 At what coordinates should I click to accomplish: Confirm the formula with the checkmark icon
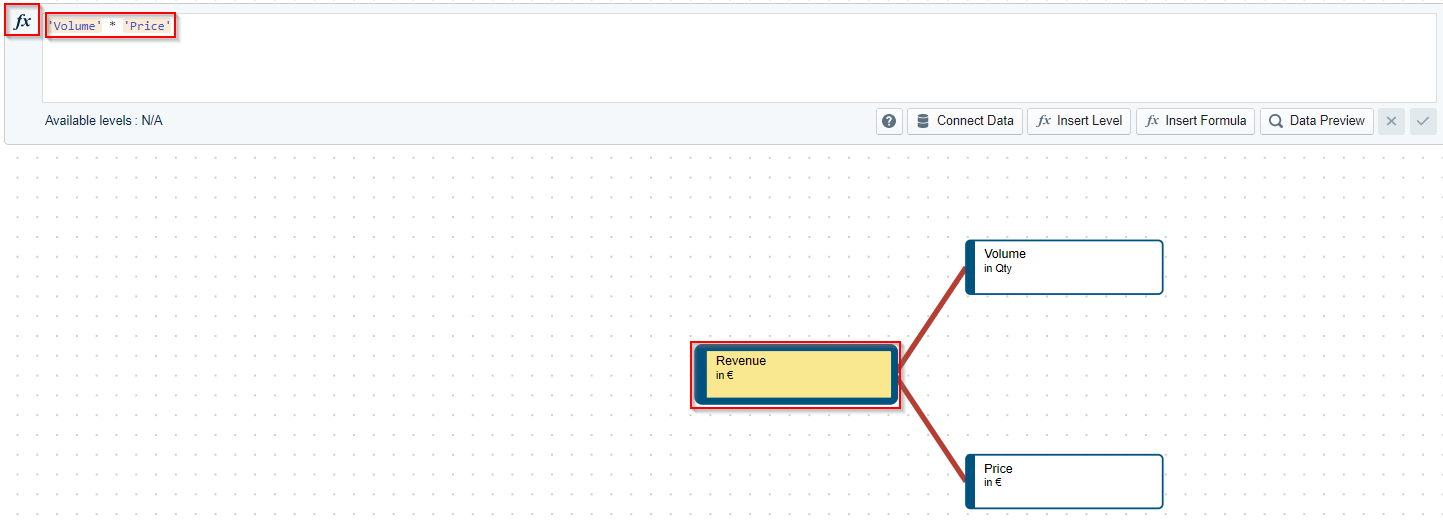coord(1422,121)
